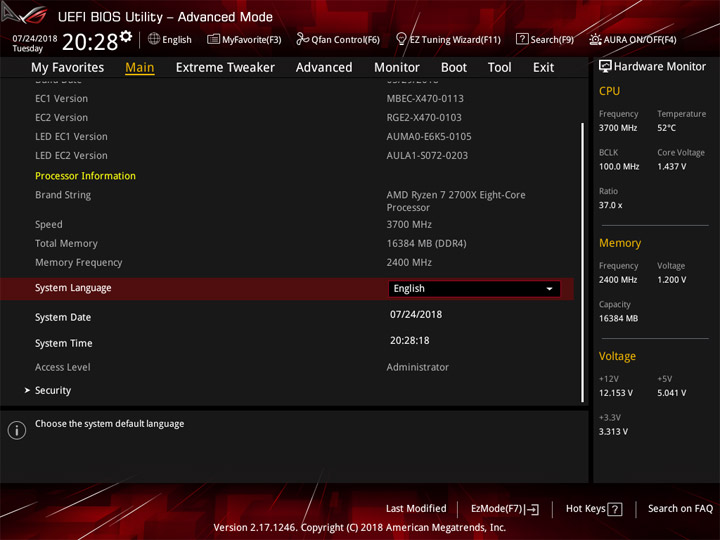
Task: Click the +3.3V value 3.313 V
Action: pyautogui.click(x=613, y=432)
